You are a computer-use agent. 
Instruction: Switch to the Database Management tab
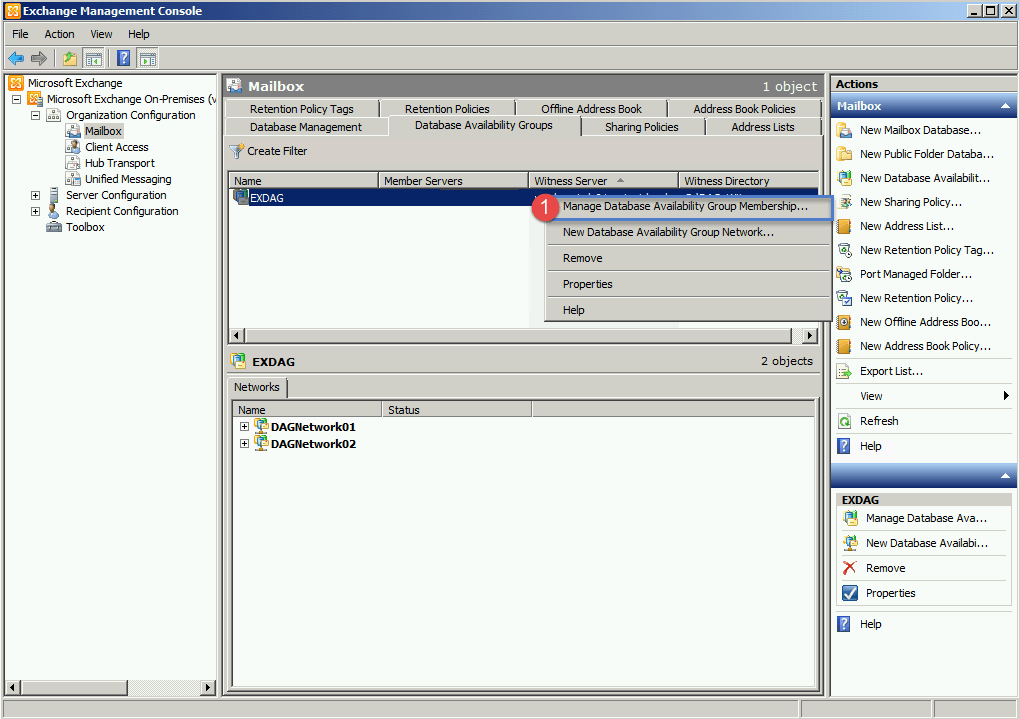[x=306, y=127]
